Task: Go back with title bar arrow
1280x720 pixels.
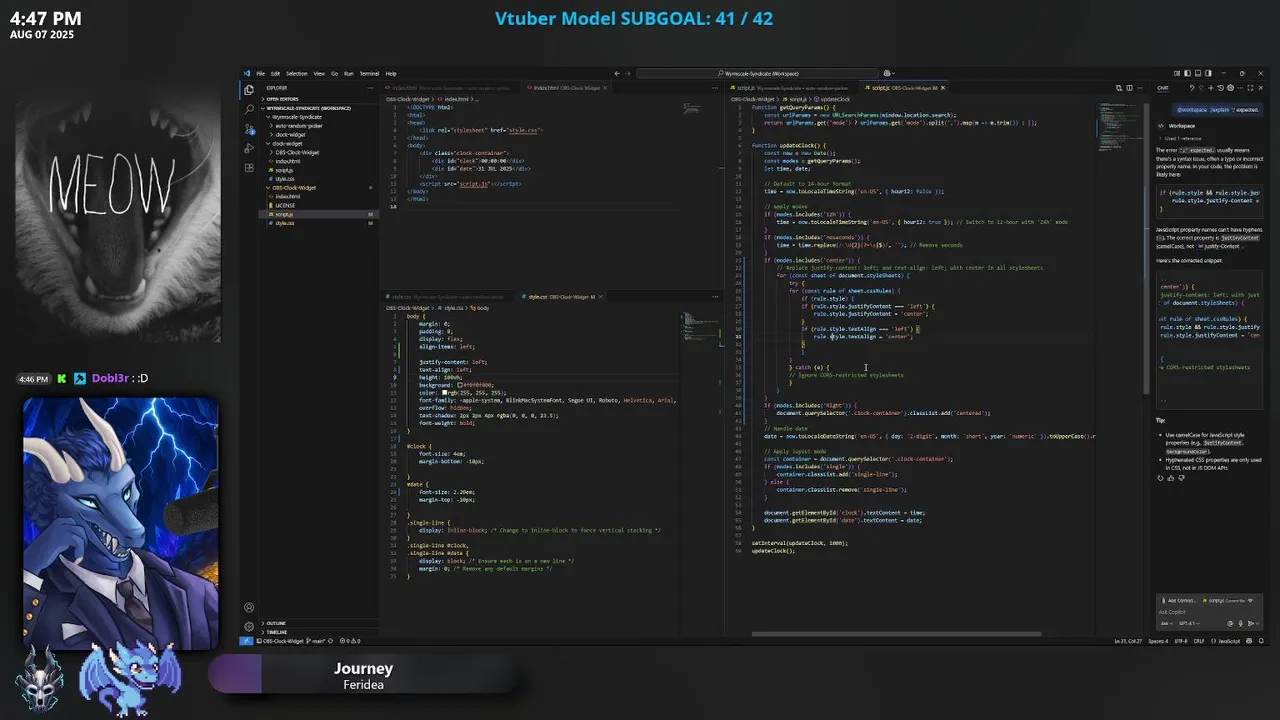Action: 617,73
